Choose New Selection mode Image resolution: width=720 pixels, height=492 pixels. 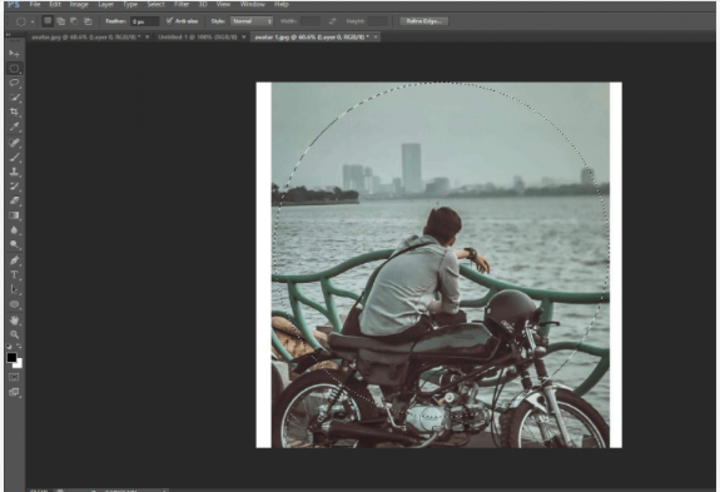47,21
